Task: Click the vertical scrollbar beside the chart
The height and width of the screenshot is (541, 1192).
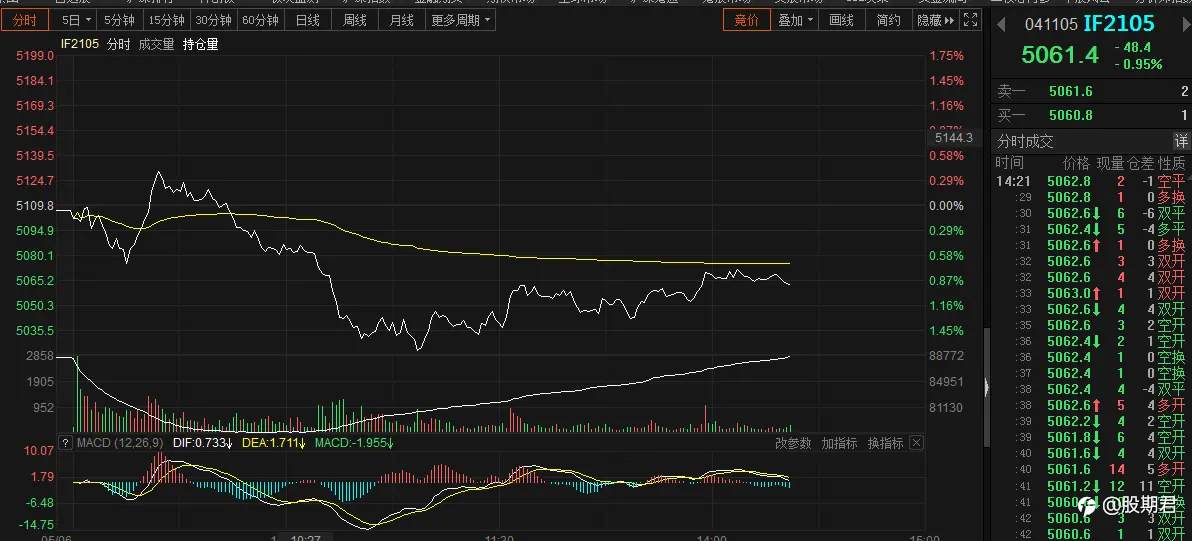Action: (x=988, y=388)
